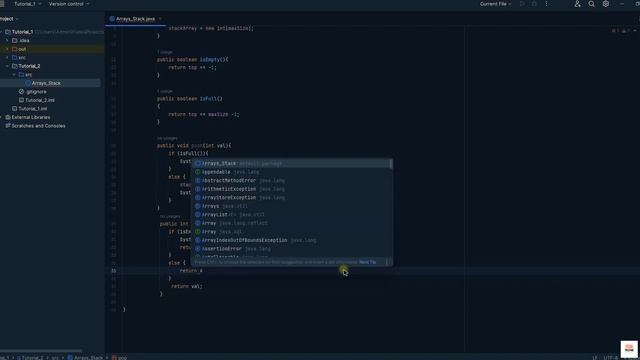Click the Debug button
The width and height of the screenshot is (640, 360).
coord(534,4)
